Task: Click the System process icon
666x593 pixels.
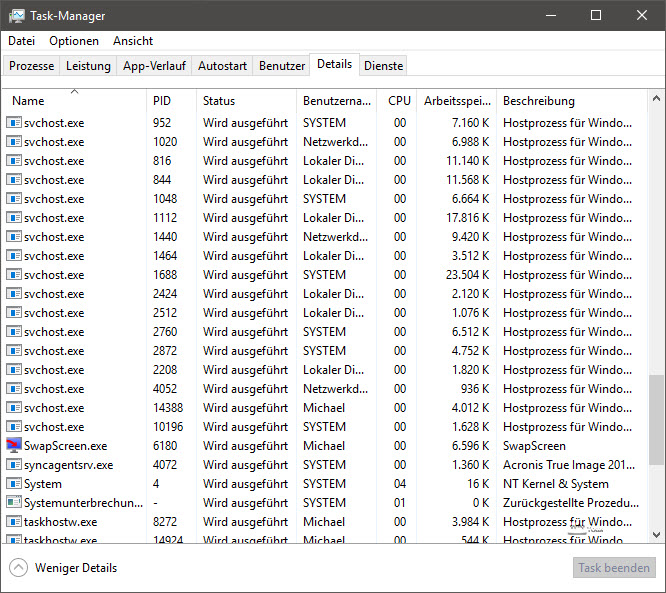Action: point(14,484)
